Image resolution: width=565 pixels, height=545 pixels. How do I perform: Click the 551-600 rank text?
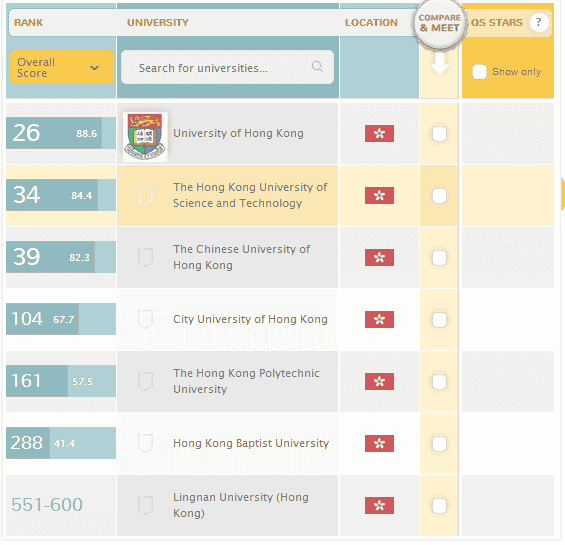coord(47,505)
